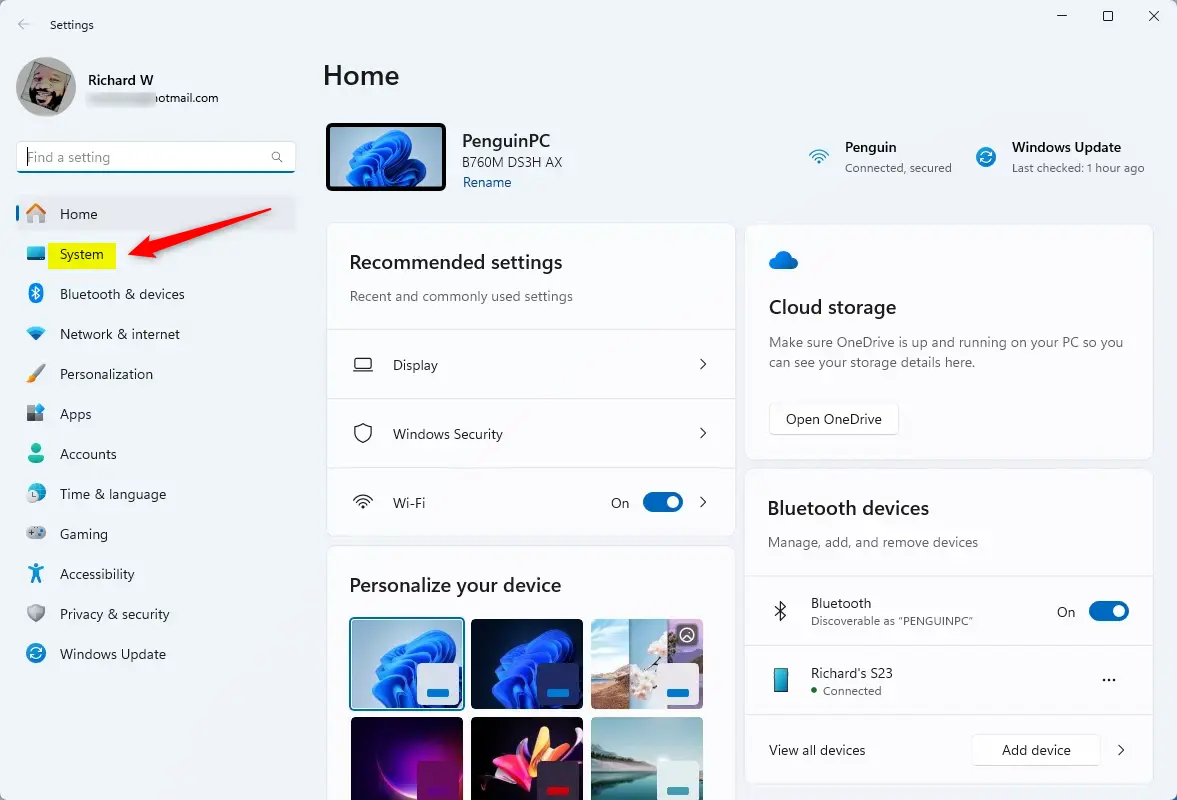Click the Accessibility figure icon
Viewport: 1177px width, 800px height.
(35, 573)
